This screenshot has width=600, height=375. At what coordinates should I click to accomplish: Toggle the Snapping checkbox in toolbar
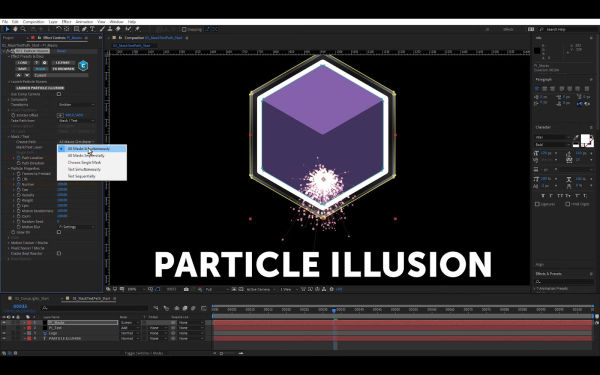[x=184, y=29]
